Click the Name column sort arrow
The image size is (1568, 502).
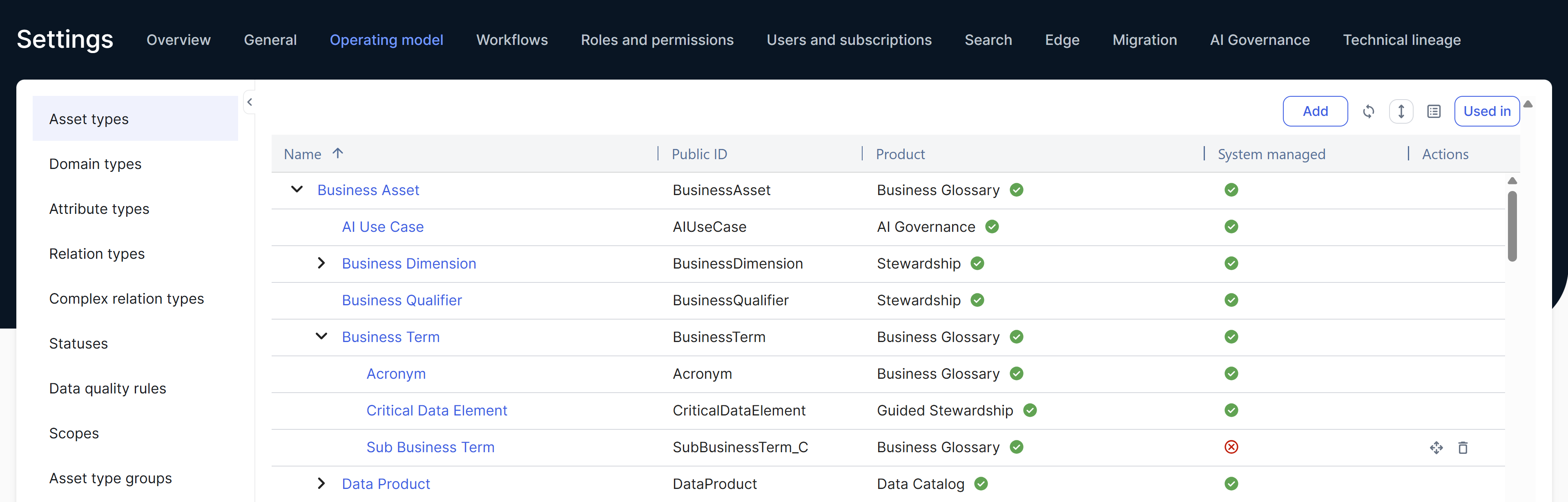tap(338, 153)
